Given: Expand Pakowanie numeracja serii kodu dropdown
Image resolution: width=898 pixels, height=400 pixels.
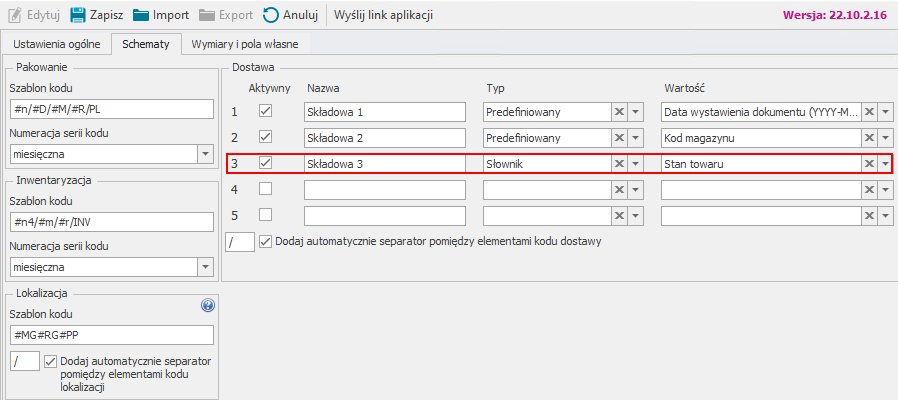Looking at the screenshot, I should tap(205, 154).
